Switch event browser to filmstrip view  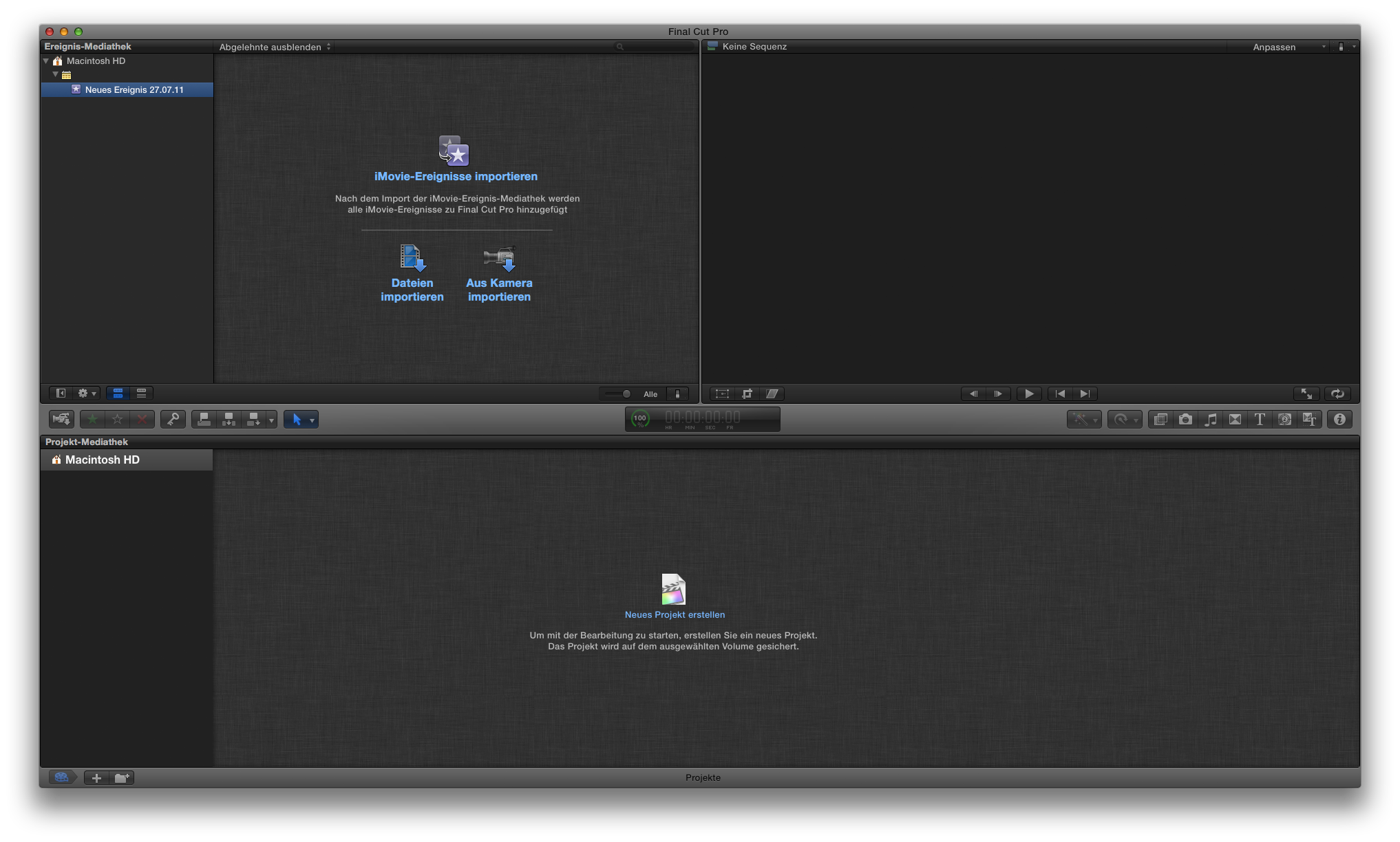click(x=118, y=393)
